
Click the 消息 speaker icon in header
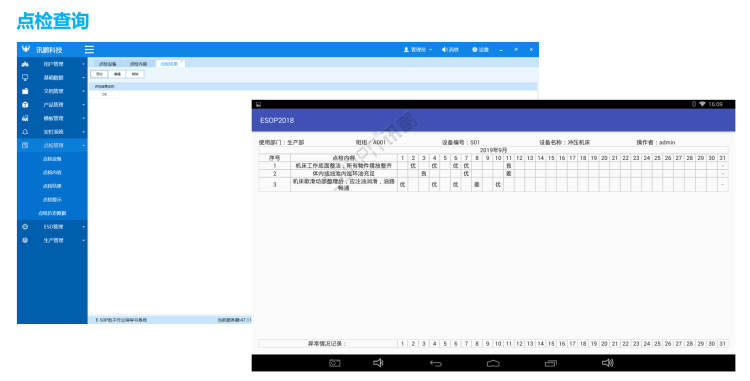(x=444, y=50)
